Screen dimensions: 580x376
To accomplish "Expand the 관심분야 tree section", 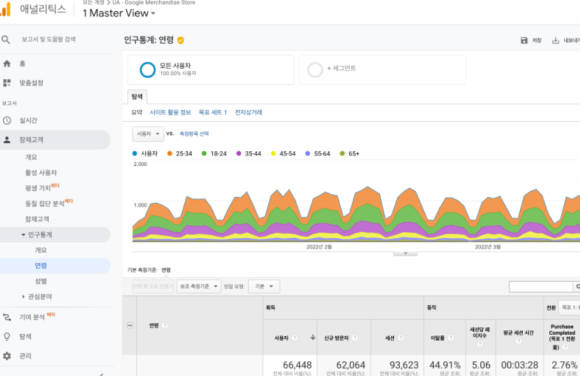I will coord(23,297).
